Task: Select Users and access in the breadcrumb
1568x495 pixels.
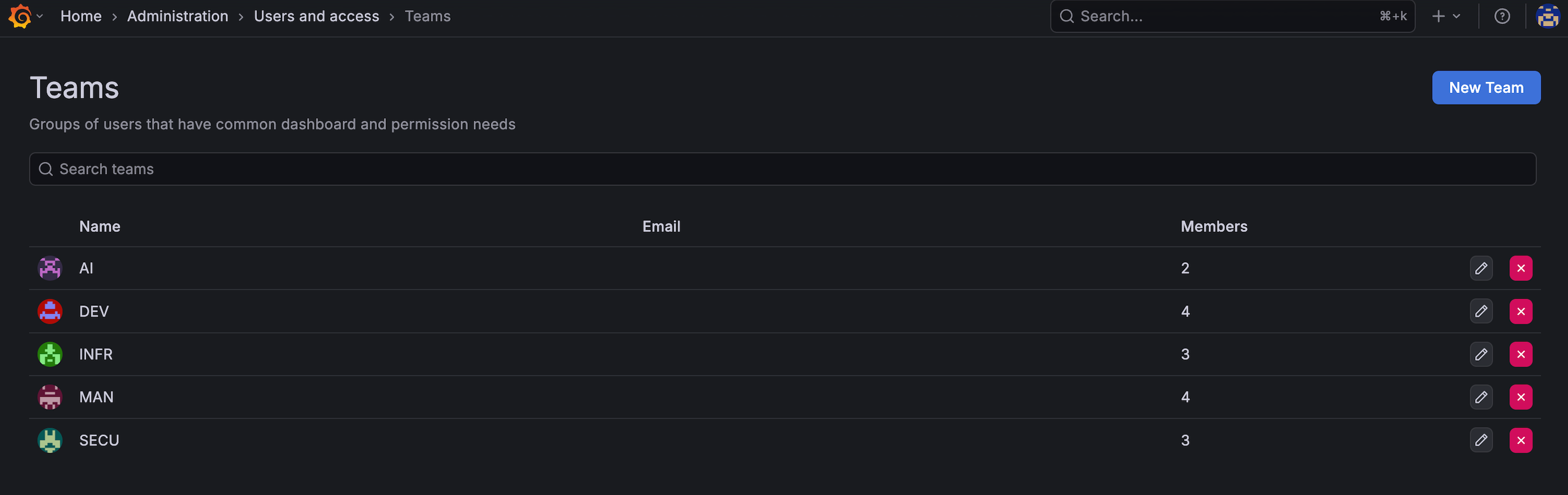Action: 316,16
